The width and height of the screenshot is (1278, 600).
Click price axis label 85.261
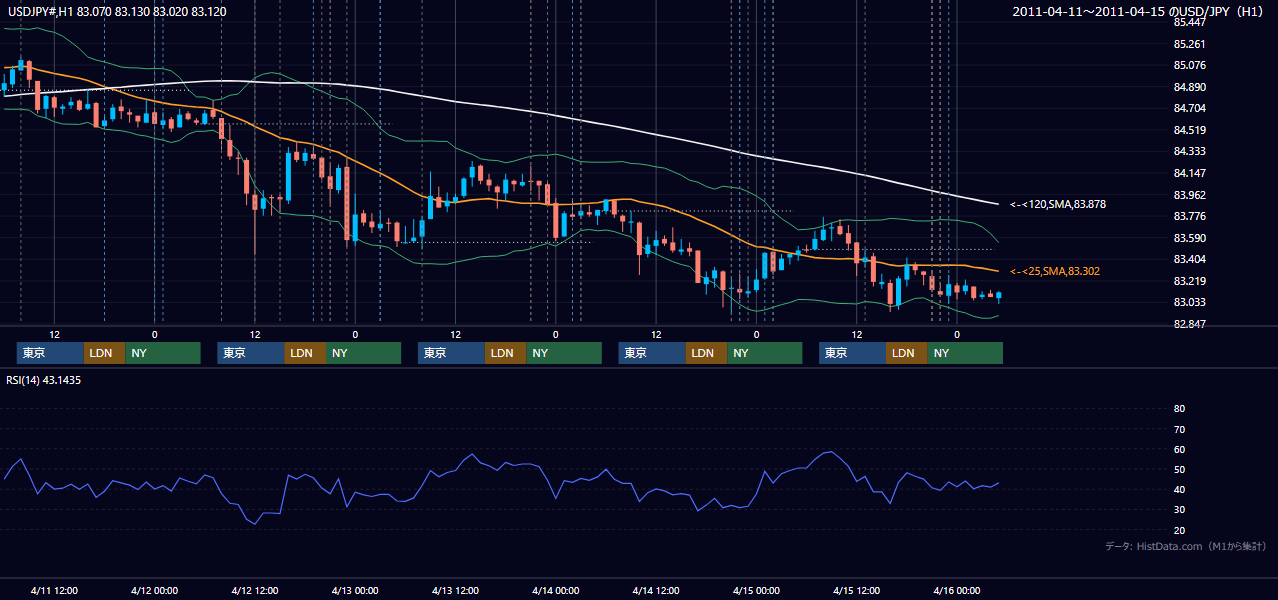[1189, 44]
